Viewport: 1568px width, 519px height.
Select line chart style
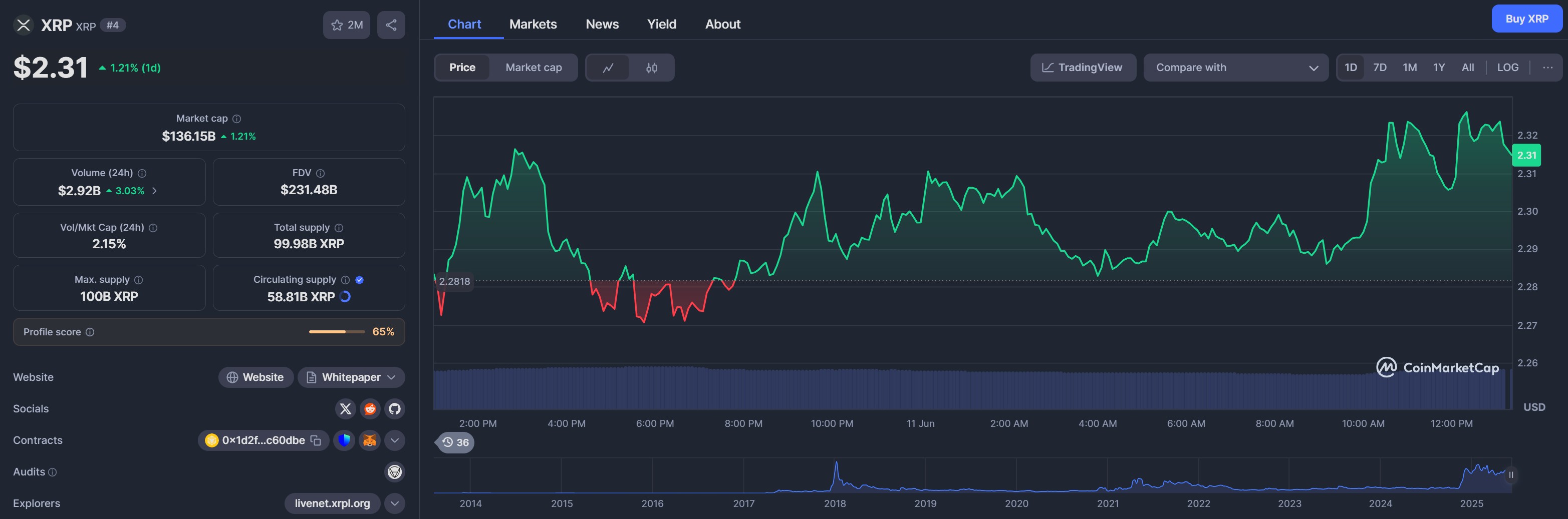(608, 68)
